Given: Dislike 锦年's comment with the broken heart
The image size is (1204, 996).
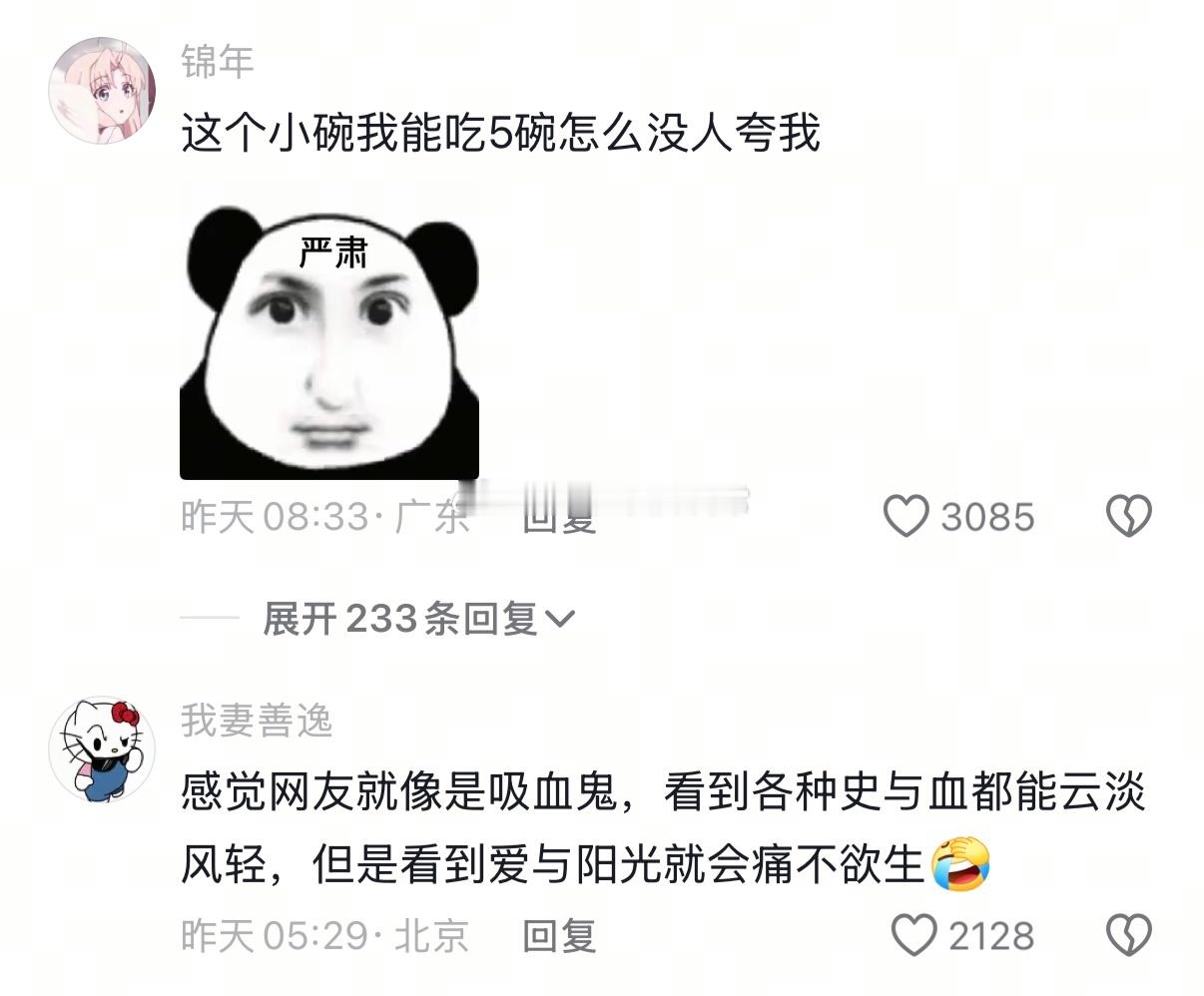Looking at the screenshot, I should point(1129,516).
